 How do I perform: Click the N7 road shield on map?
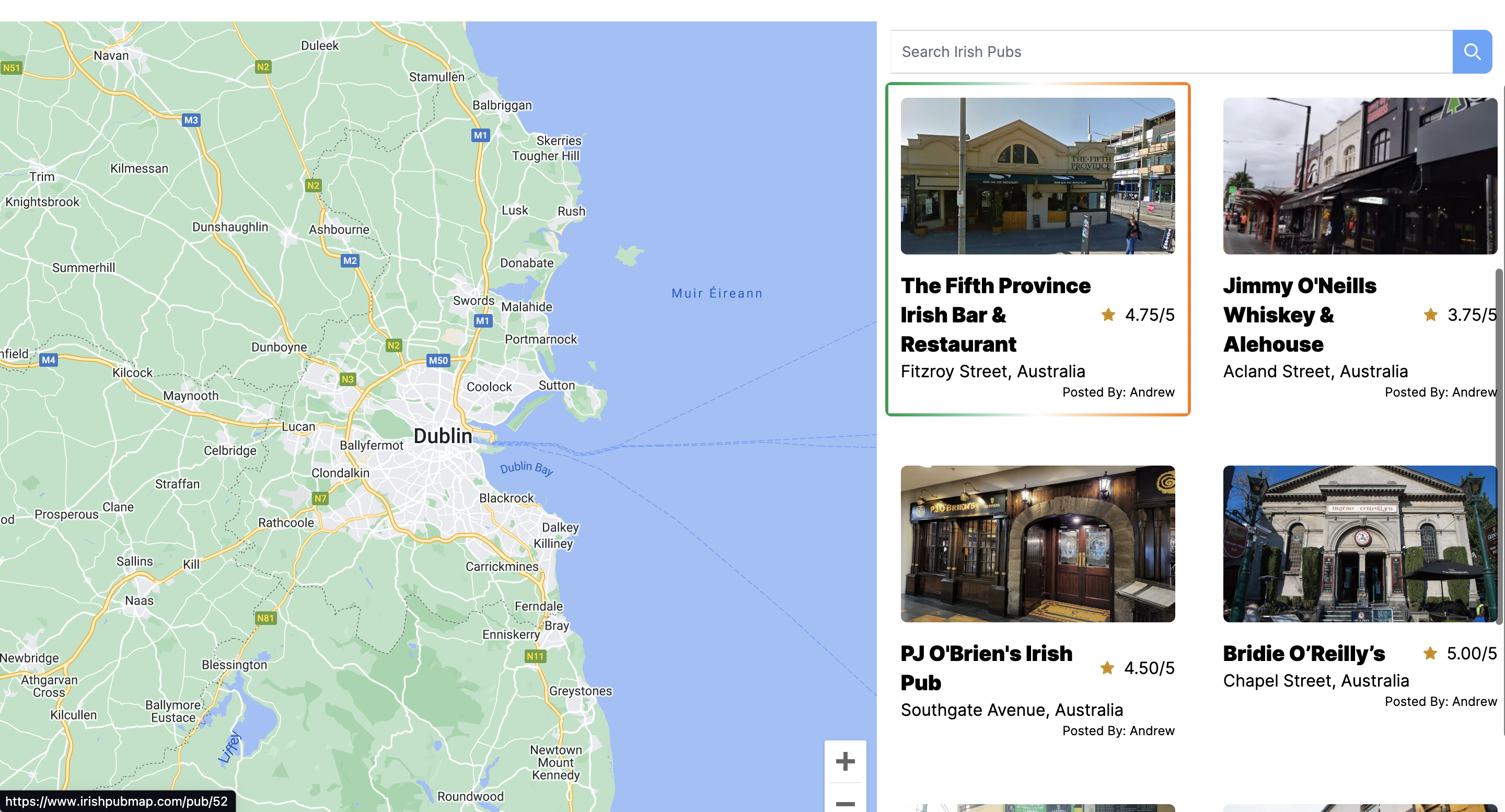(320, 498)
